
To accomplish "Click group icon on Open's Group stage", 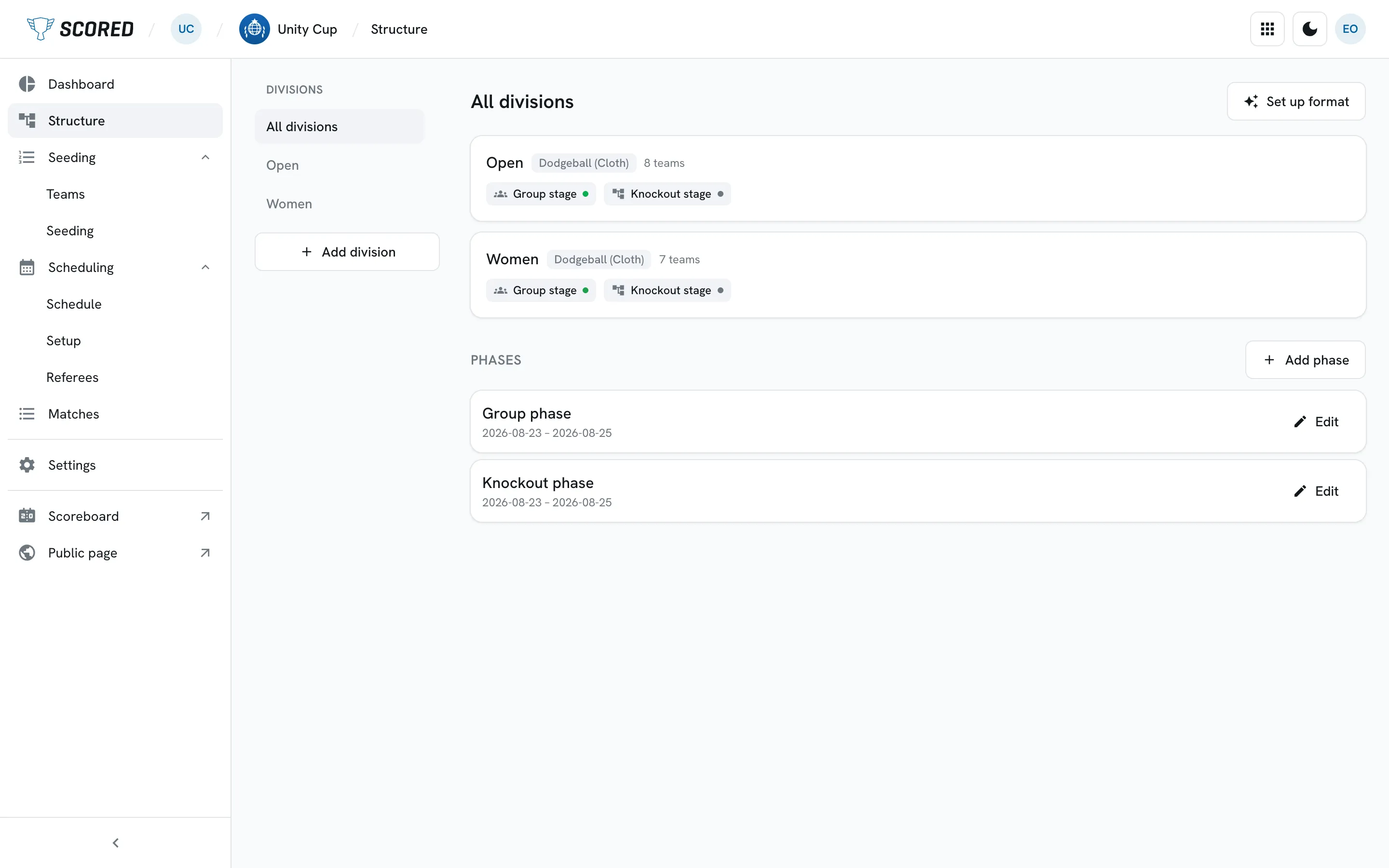I will 501,194.
